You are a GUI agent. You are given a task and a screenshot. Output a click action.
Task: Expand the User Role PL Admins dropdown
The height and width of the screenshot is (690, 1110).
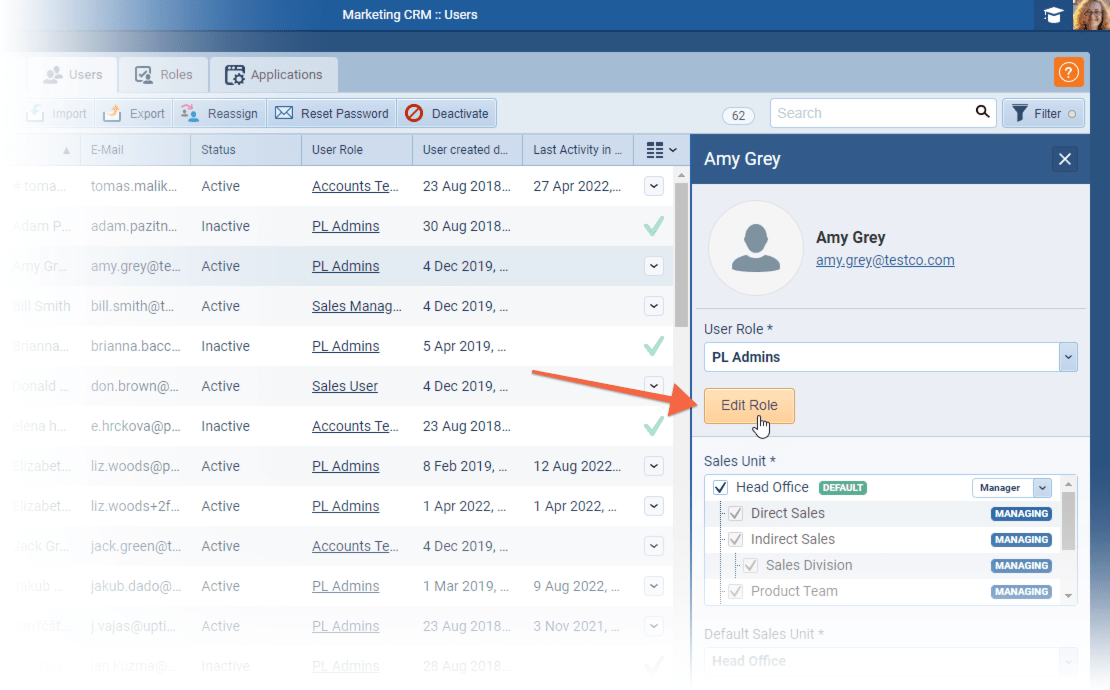[1068, 357]
